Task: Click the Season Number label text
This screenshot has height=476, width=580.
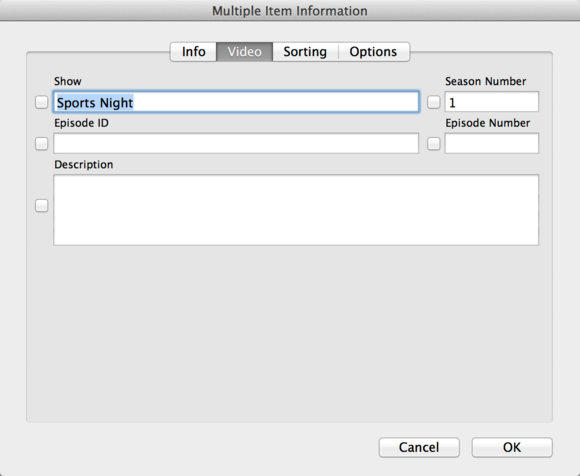Action: point(485,81)
